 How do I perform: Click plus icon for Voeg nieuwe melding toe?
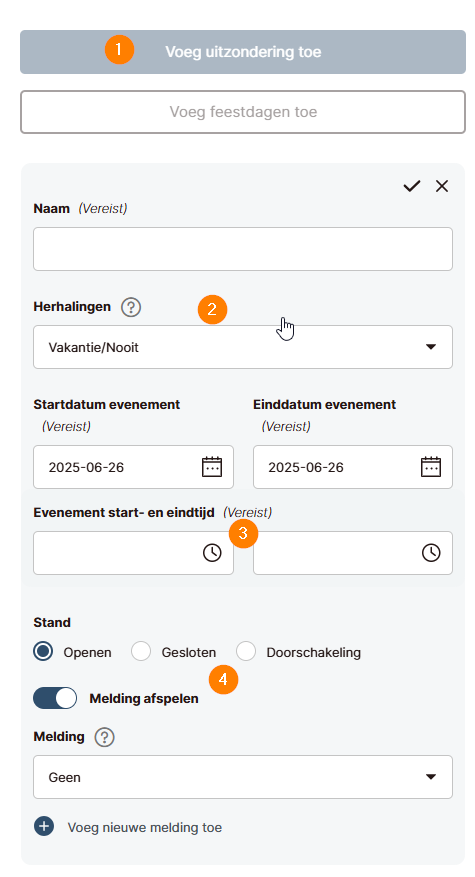coord(44,826)
